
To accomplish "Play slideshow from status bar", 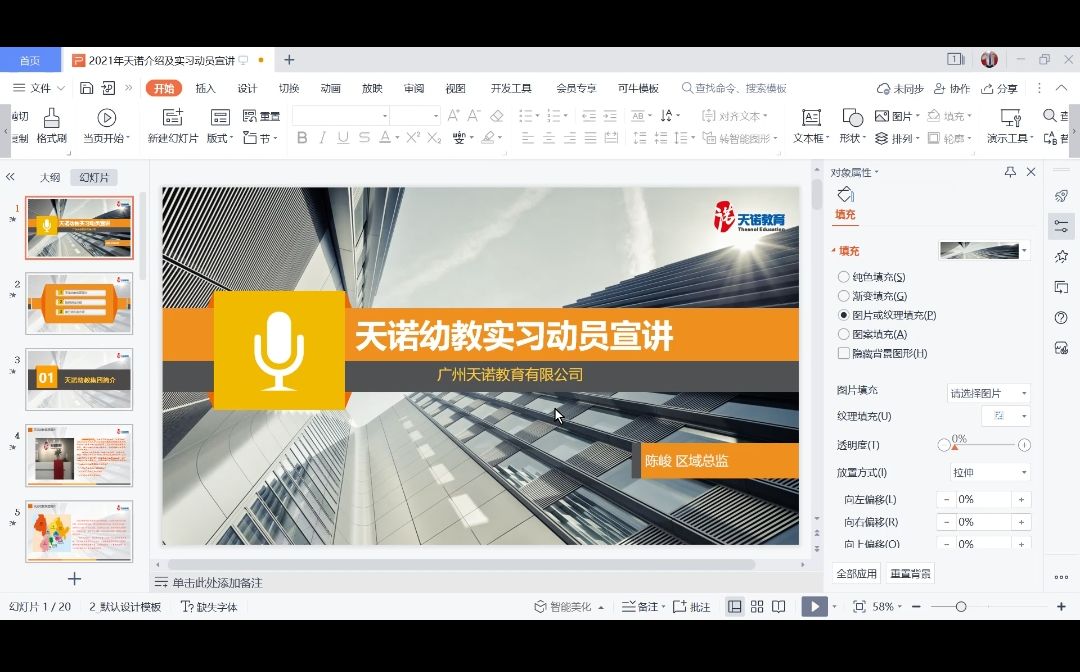I will [x=814, y=607].
